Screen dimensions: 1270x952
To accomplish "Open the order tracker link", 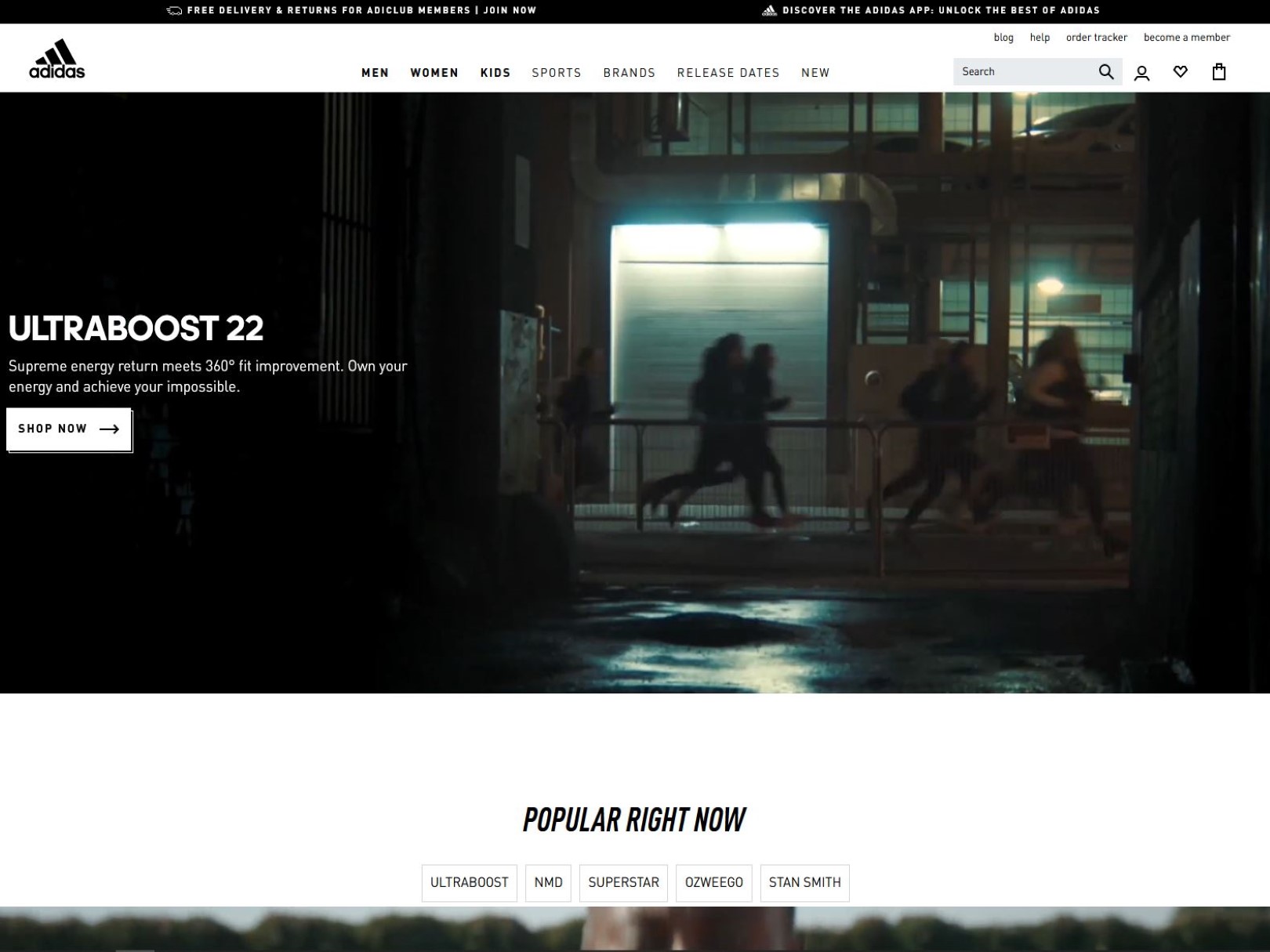I will 1096,38.
